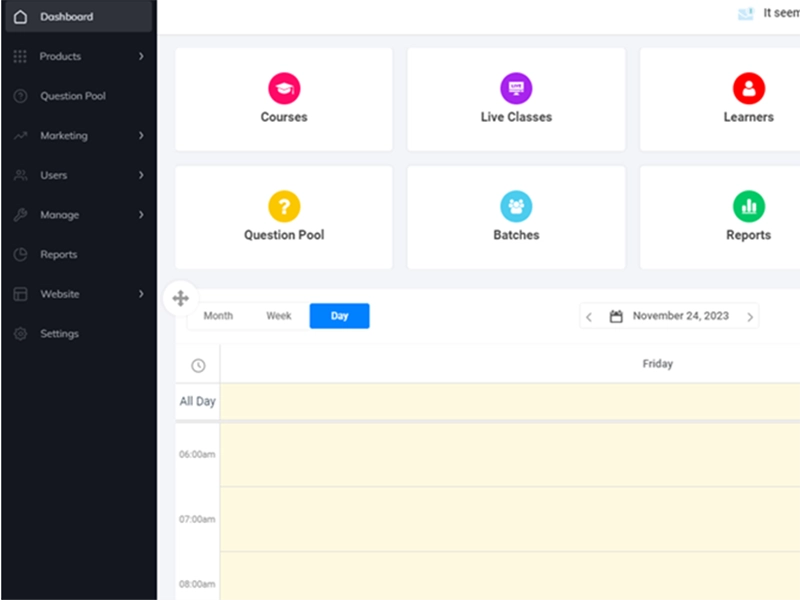Screen dimensions: 800x600
Task: Click the Products grid icon in sidebar
Action: pos(20,56)
